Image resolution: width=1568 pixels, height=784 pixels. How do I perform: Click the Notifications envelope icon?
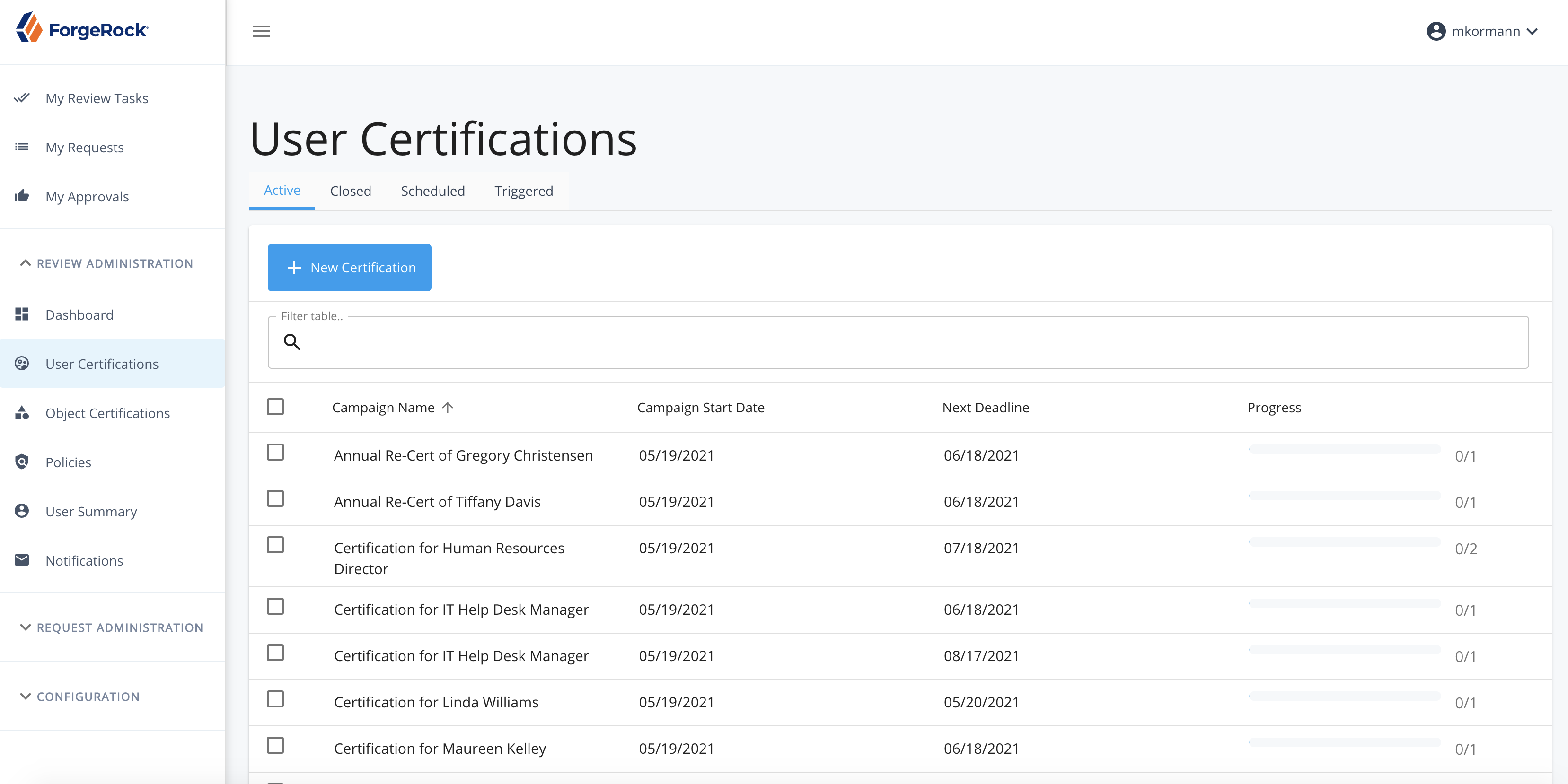22,560
